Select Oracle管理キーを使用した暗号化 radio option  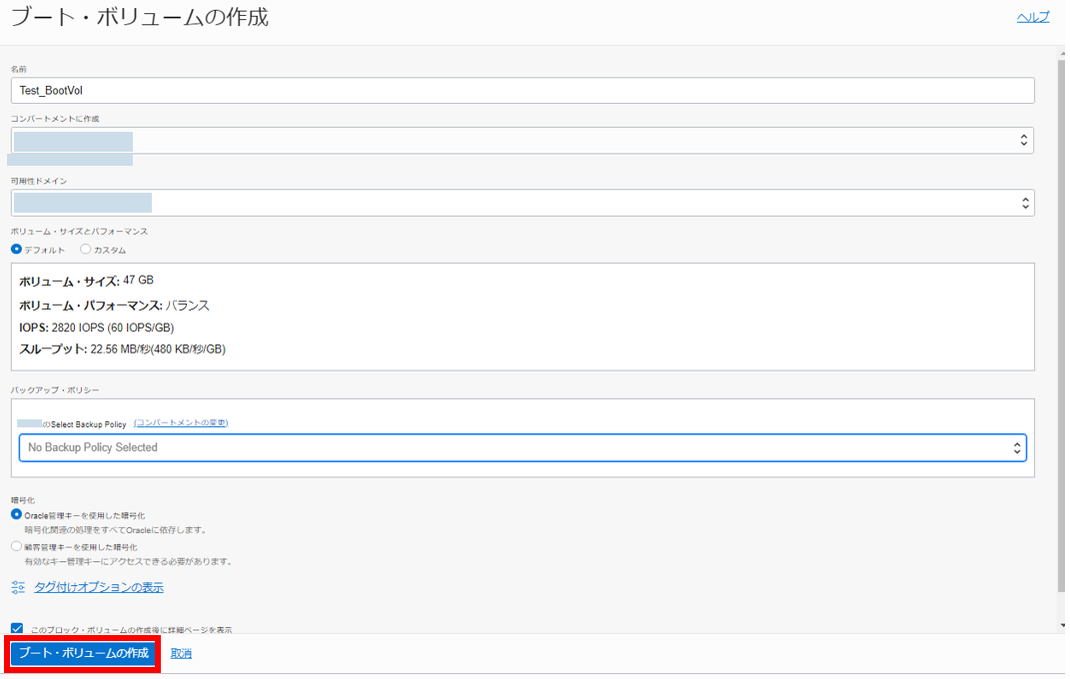coord(16,515)
